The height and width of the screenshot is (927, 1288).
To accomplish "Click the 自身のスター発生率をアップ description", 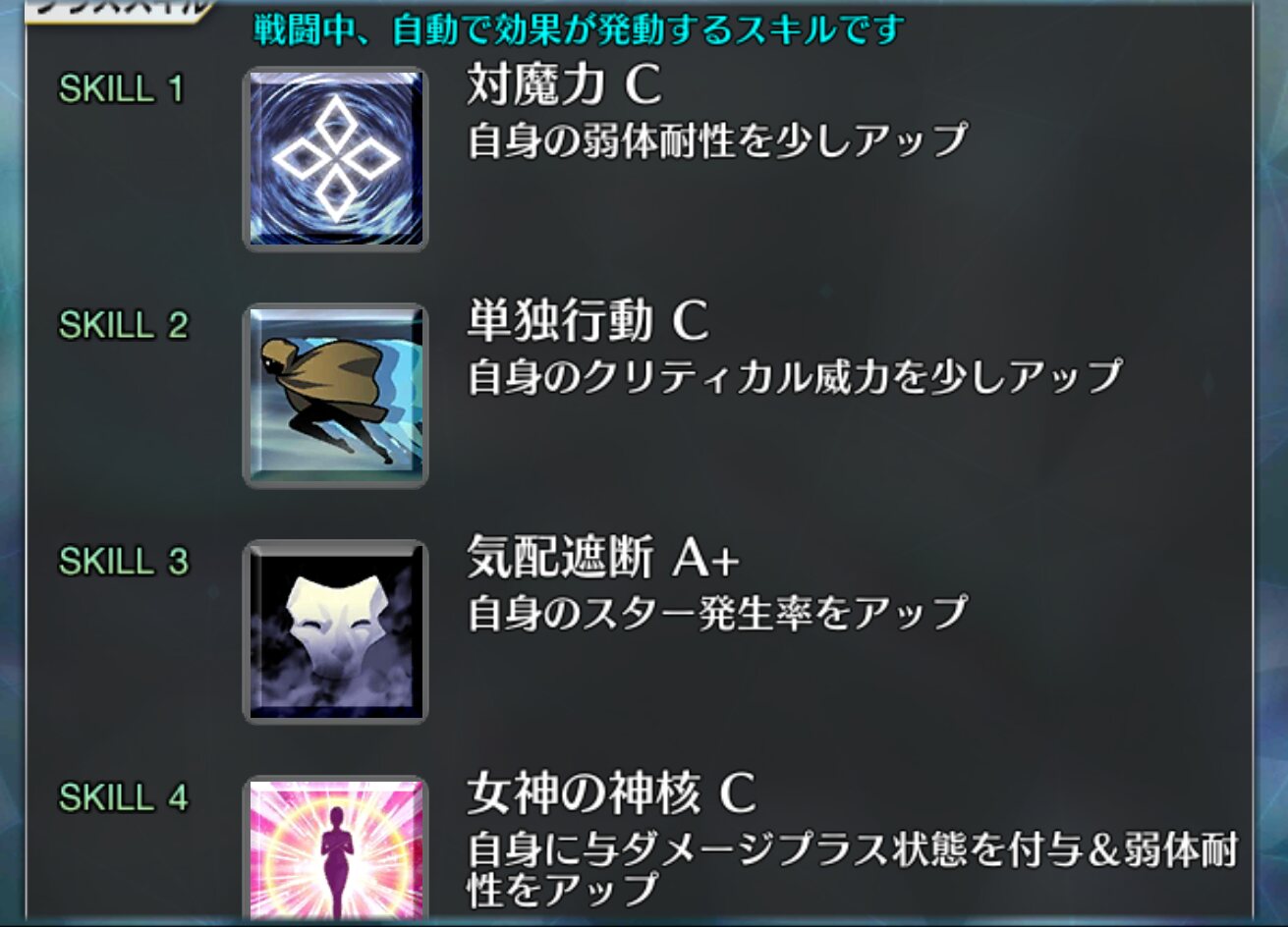I will [x=717, y=613].
